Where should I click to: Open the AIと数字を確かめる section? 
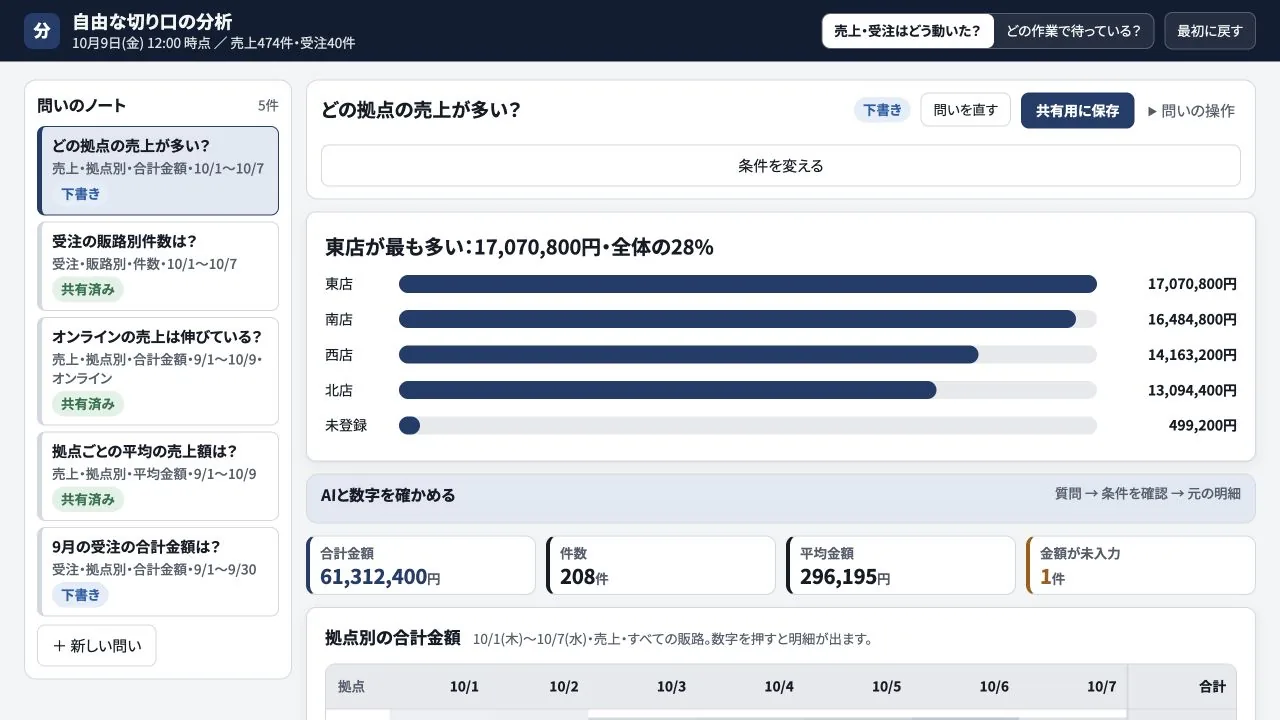pyautogui.click(x=780, y=498)
